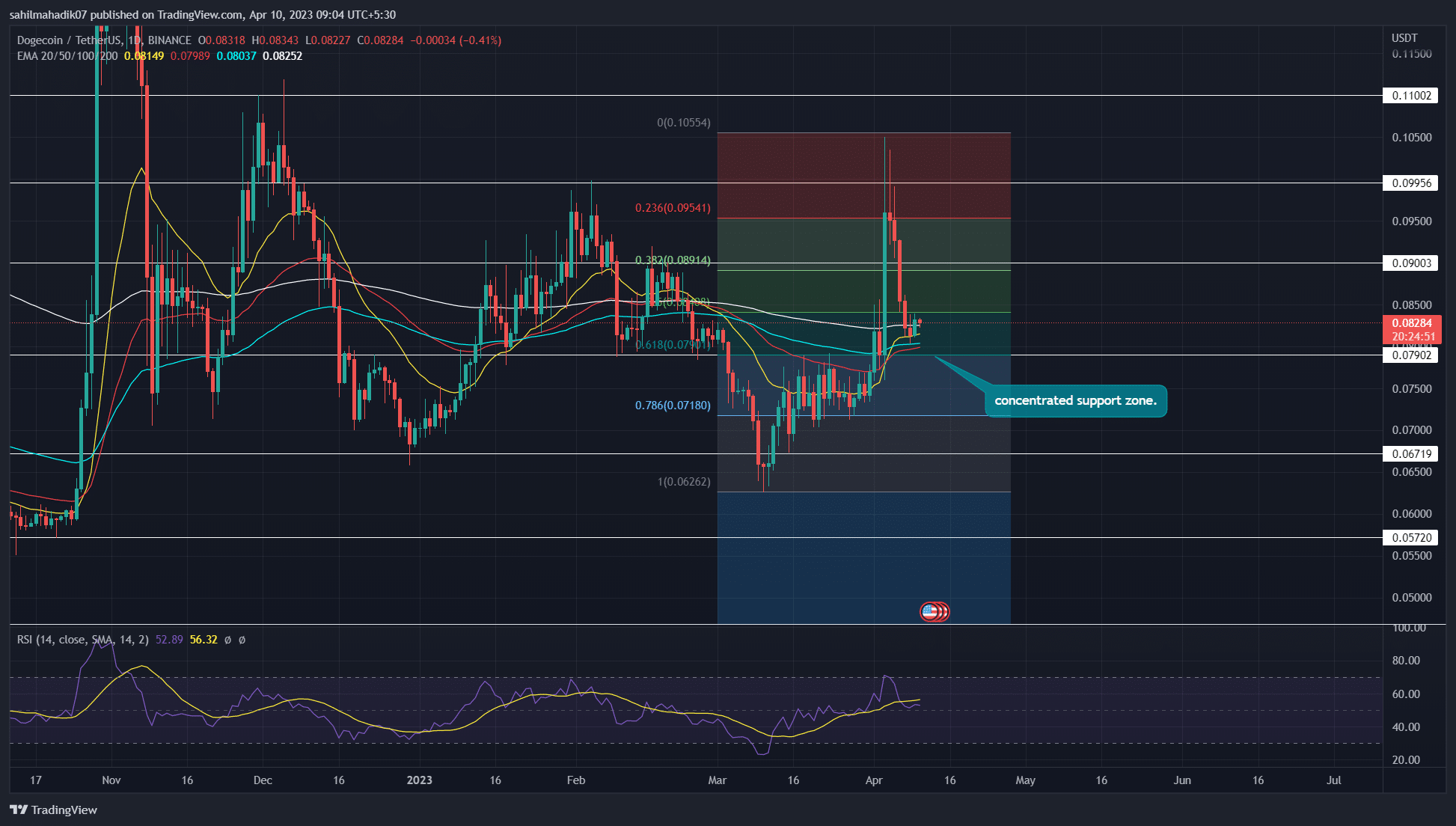Viewport: 1456px width, 826px height.
Task: Click the Feb date axis label
Action: [x=576, y=780]
